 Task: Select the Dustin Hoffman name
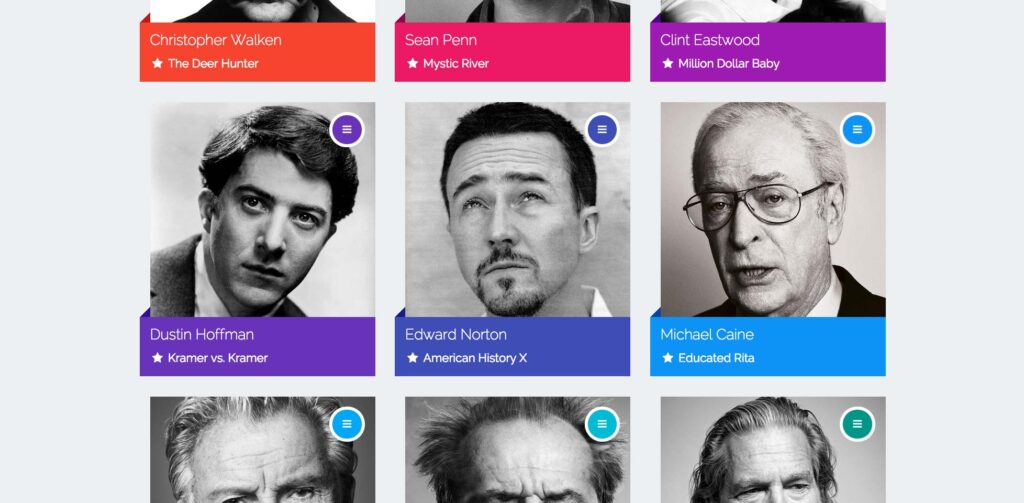(202, 334)
